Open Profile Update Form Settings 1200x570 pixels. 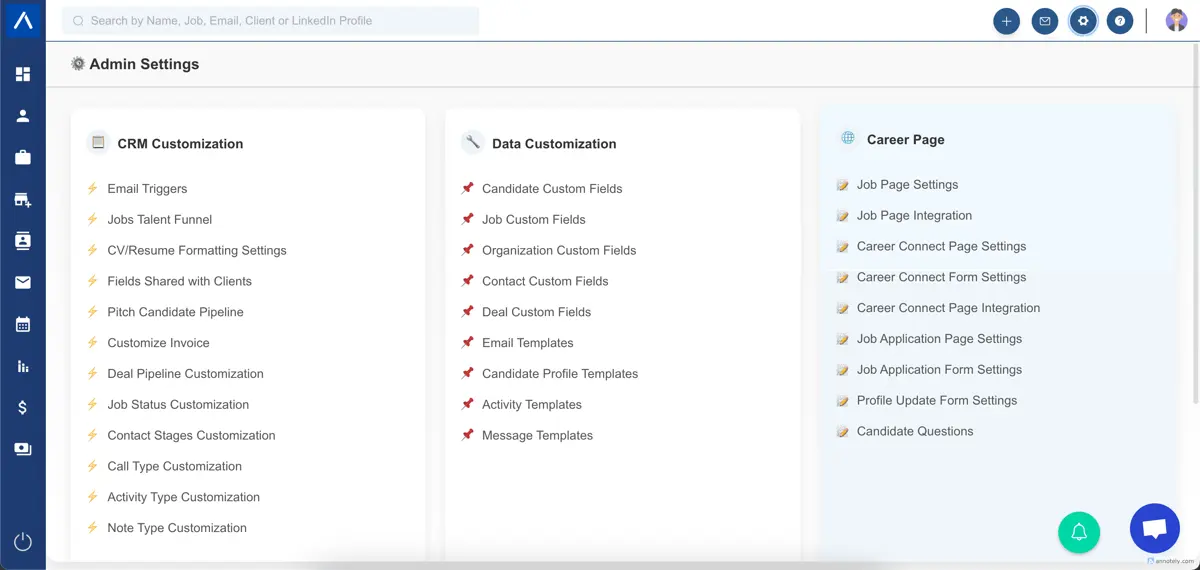[937, 401]
